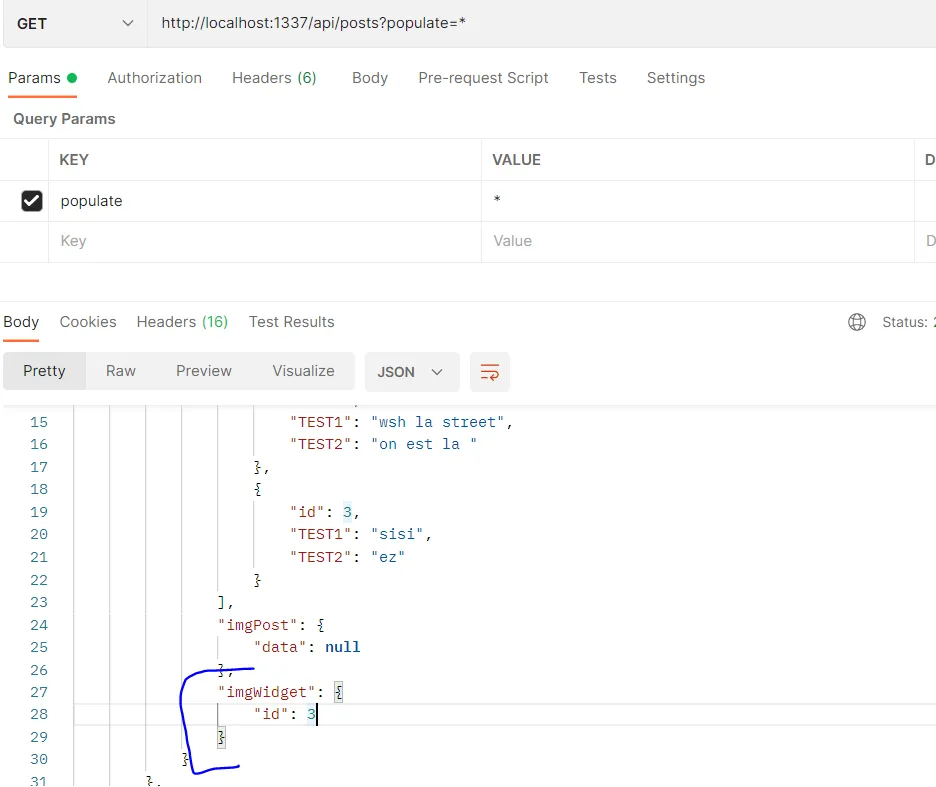This screenshot has height=787, width=936.
Task: Click the request URL input field
Action: [x=541, y=23]
